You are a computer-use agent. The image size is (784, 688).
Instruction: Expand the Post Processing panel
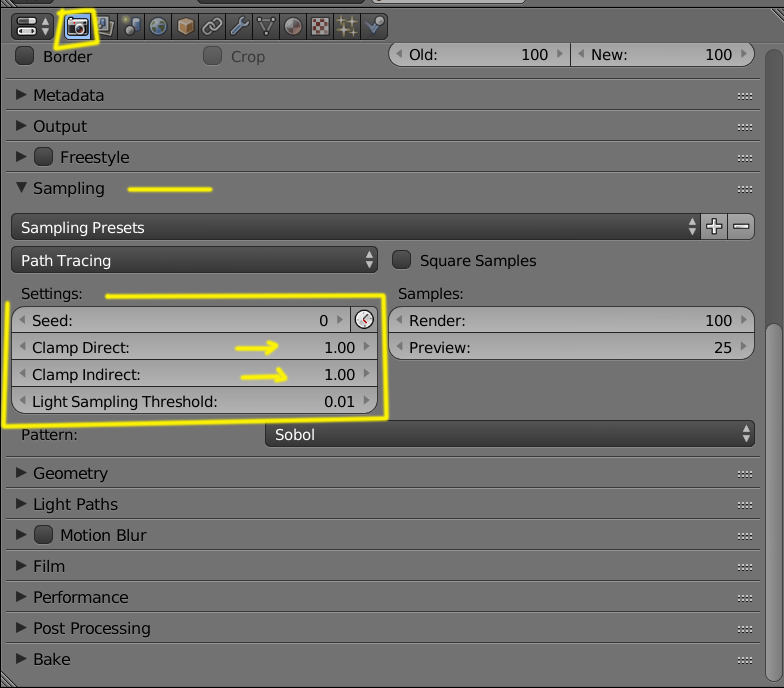coord(20,628)
